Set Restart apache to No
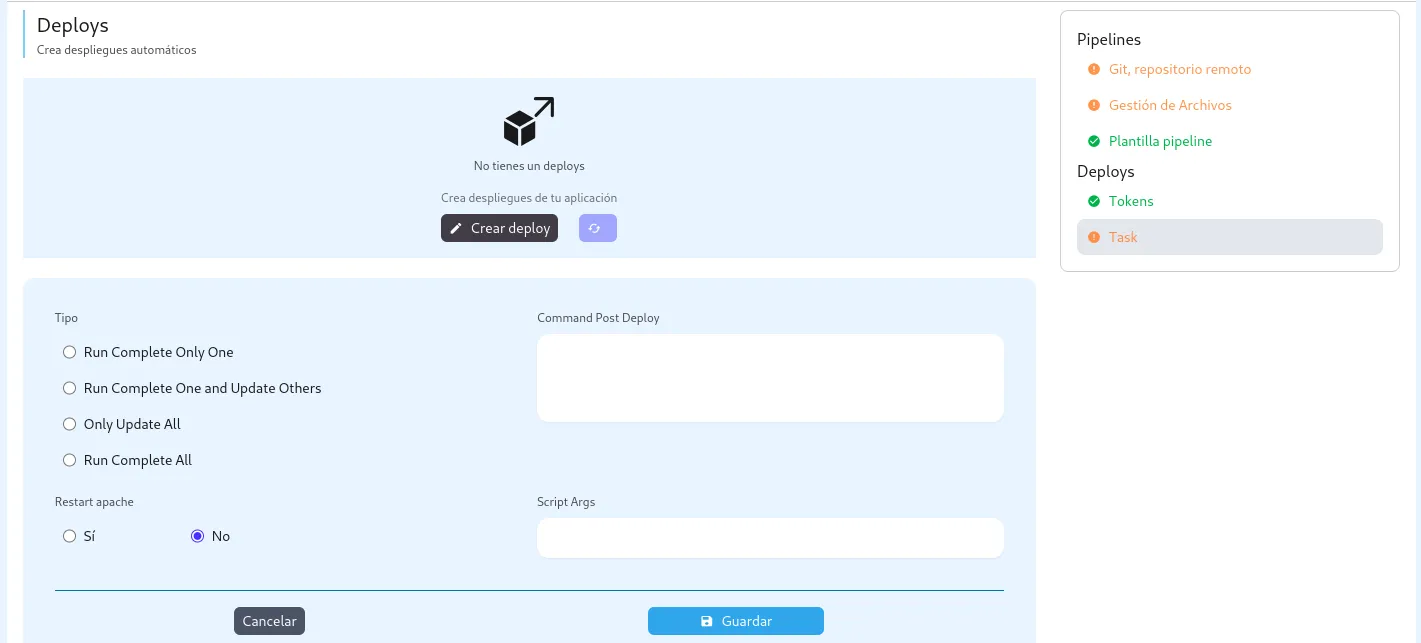Screen dimensions: 1421x643 (x=197, y=536)
